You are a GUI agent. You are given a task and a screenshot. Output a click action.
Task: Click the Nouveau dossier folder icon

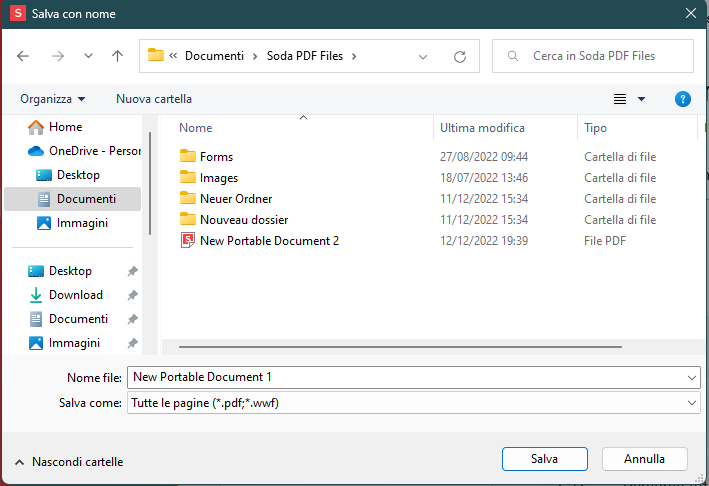tap(188, 219)
